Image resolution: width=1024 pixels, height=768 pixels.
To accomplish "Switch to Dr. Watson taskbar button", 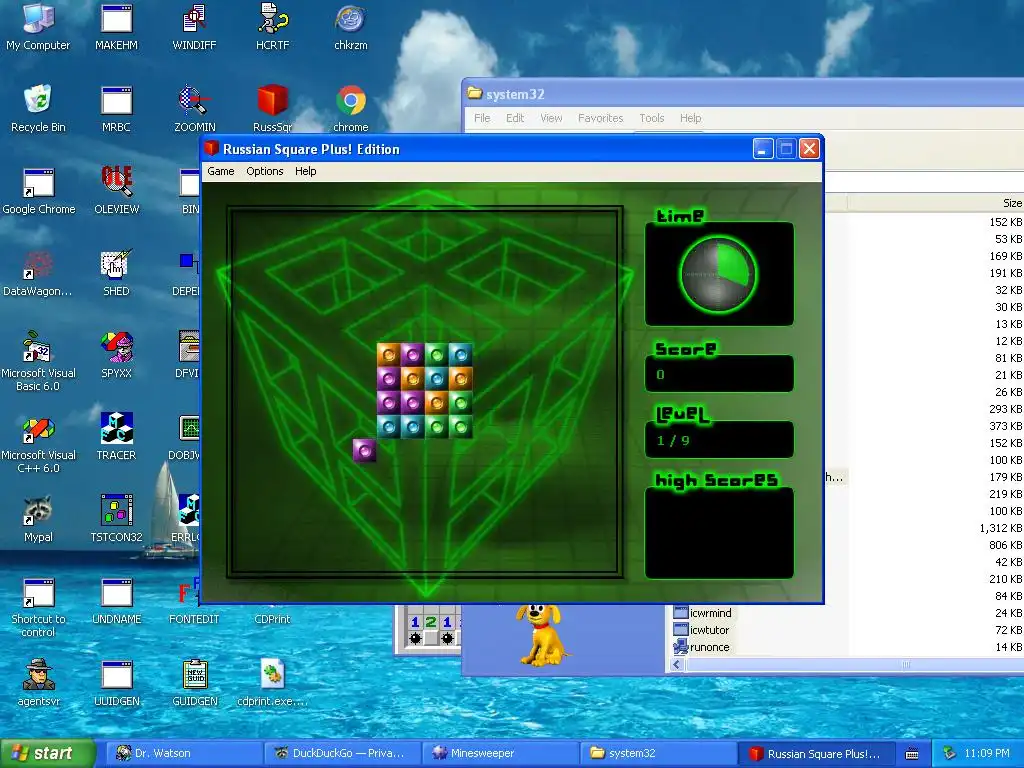I will click(x=185, y=753).
